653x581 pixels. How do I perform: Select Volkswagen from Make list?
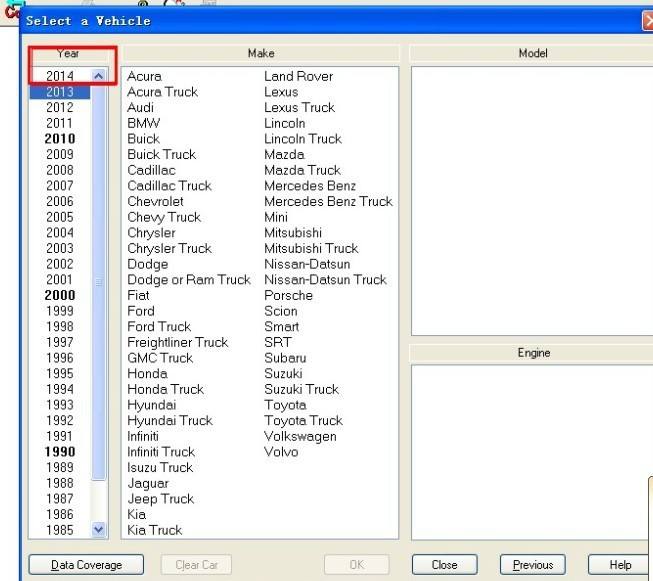click(x=299, y=436)
